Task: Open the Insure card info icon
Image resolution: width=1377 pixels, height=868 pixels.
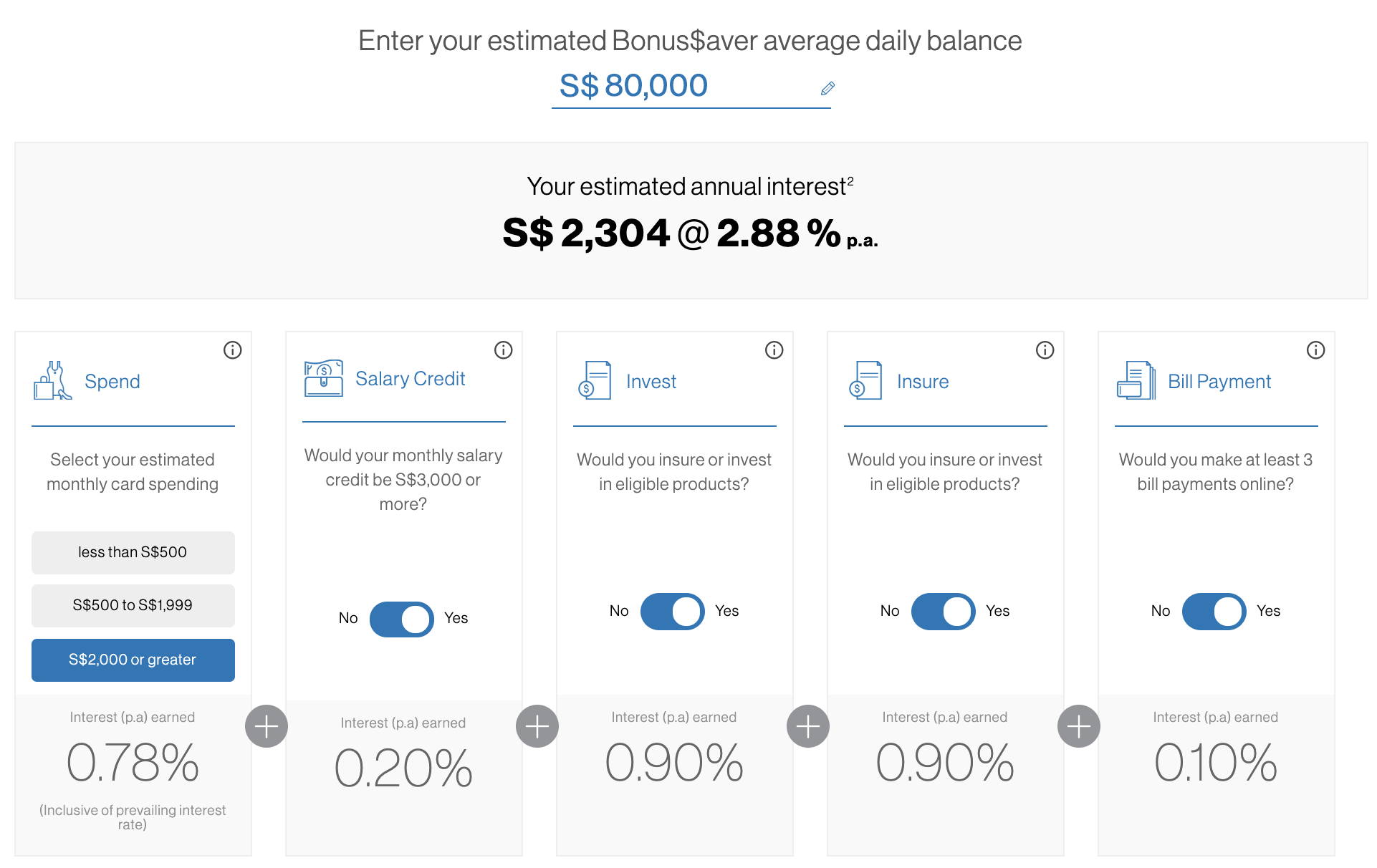Action: tap(1045, 350)
